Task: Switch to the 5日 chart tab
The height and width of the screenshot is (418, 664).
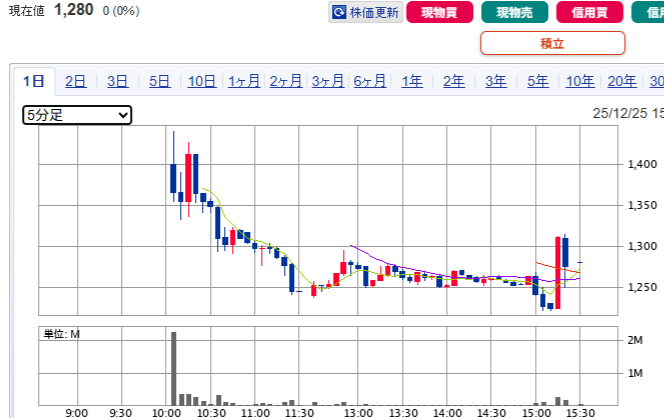Action: point(159,82)
